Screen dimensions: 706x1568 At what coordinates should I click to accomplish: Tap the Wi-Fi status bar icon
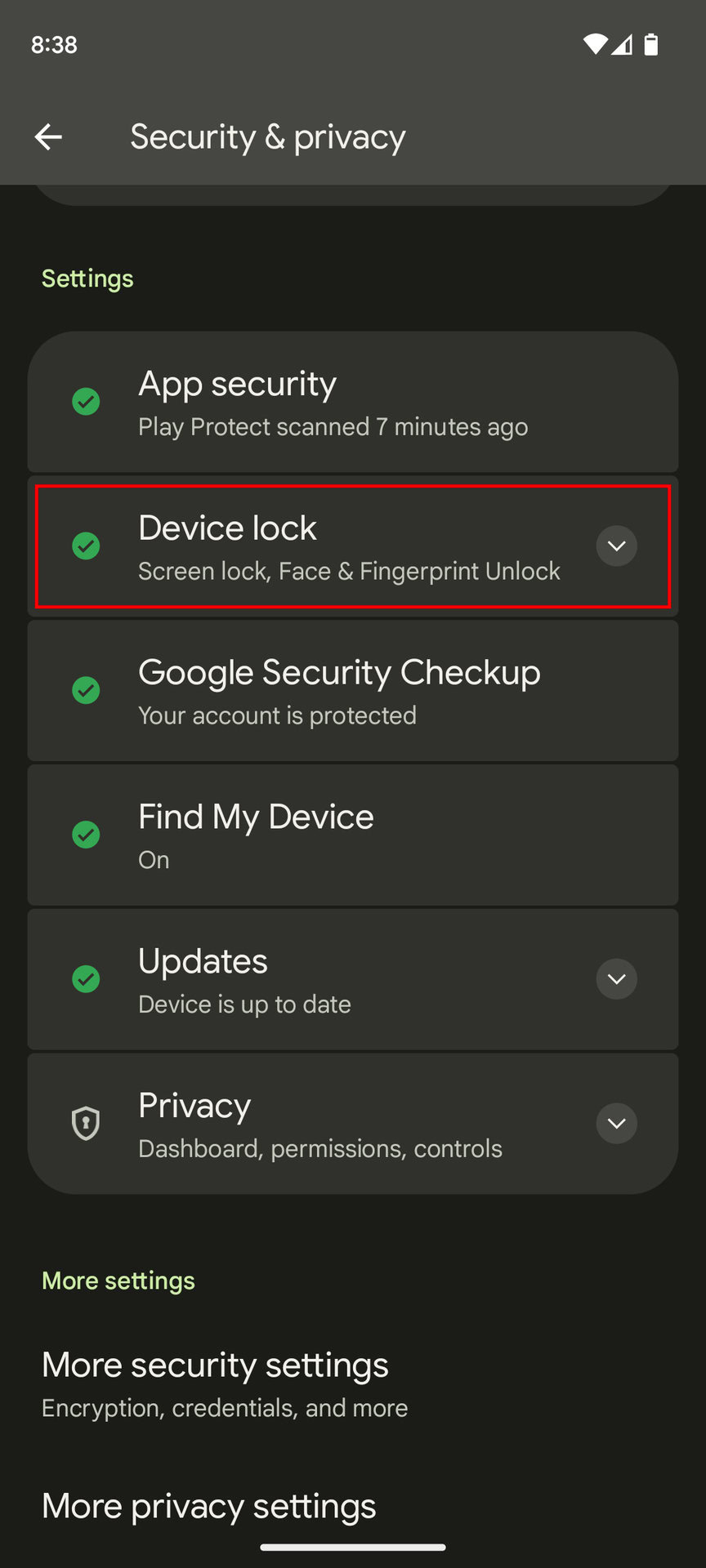[x=594, y=44]
